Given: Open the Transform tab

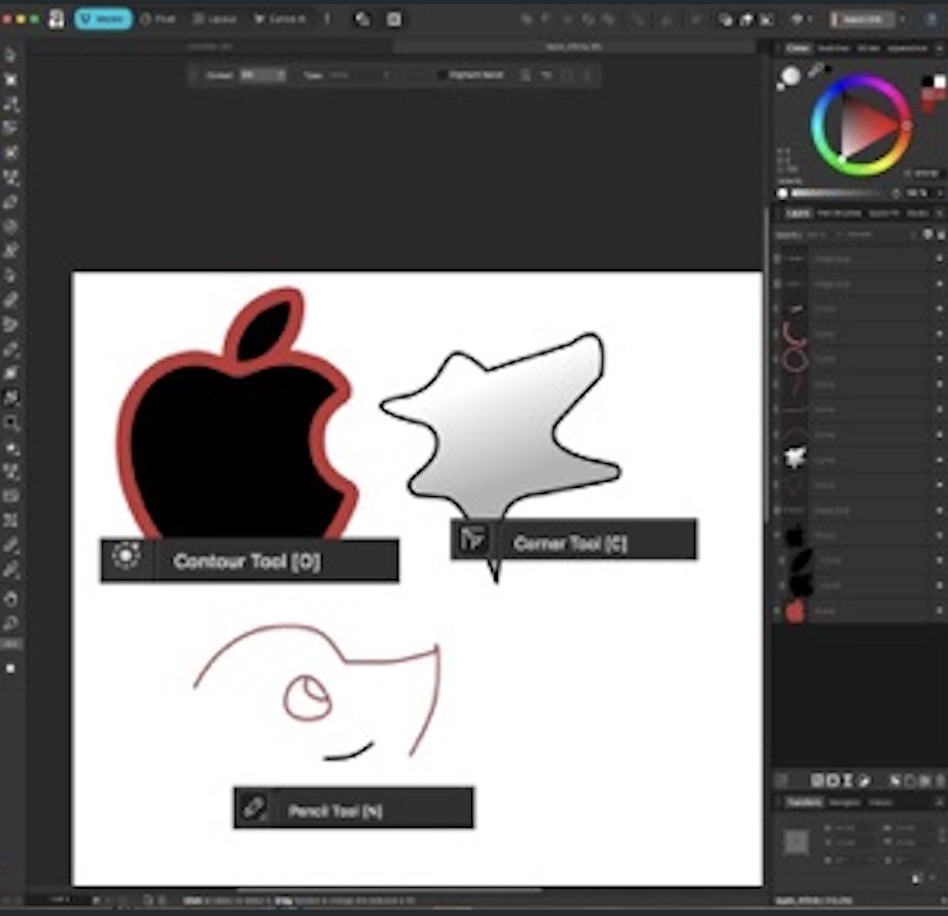Looking at the screenshot, I should tap(804, 802).
